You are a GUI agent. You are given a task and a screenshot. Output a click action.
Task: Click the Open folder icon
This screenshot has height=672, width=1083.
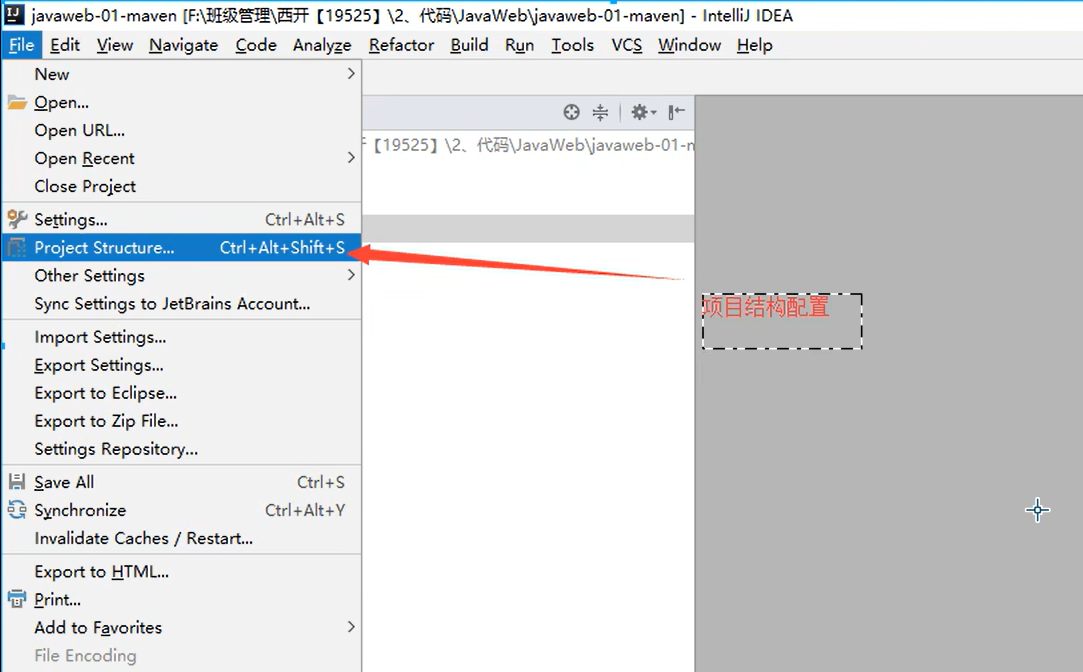point(17,103)
